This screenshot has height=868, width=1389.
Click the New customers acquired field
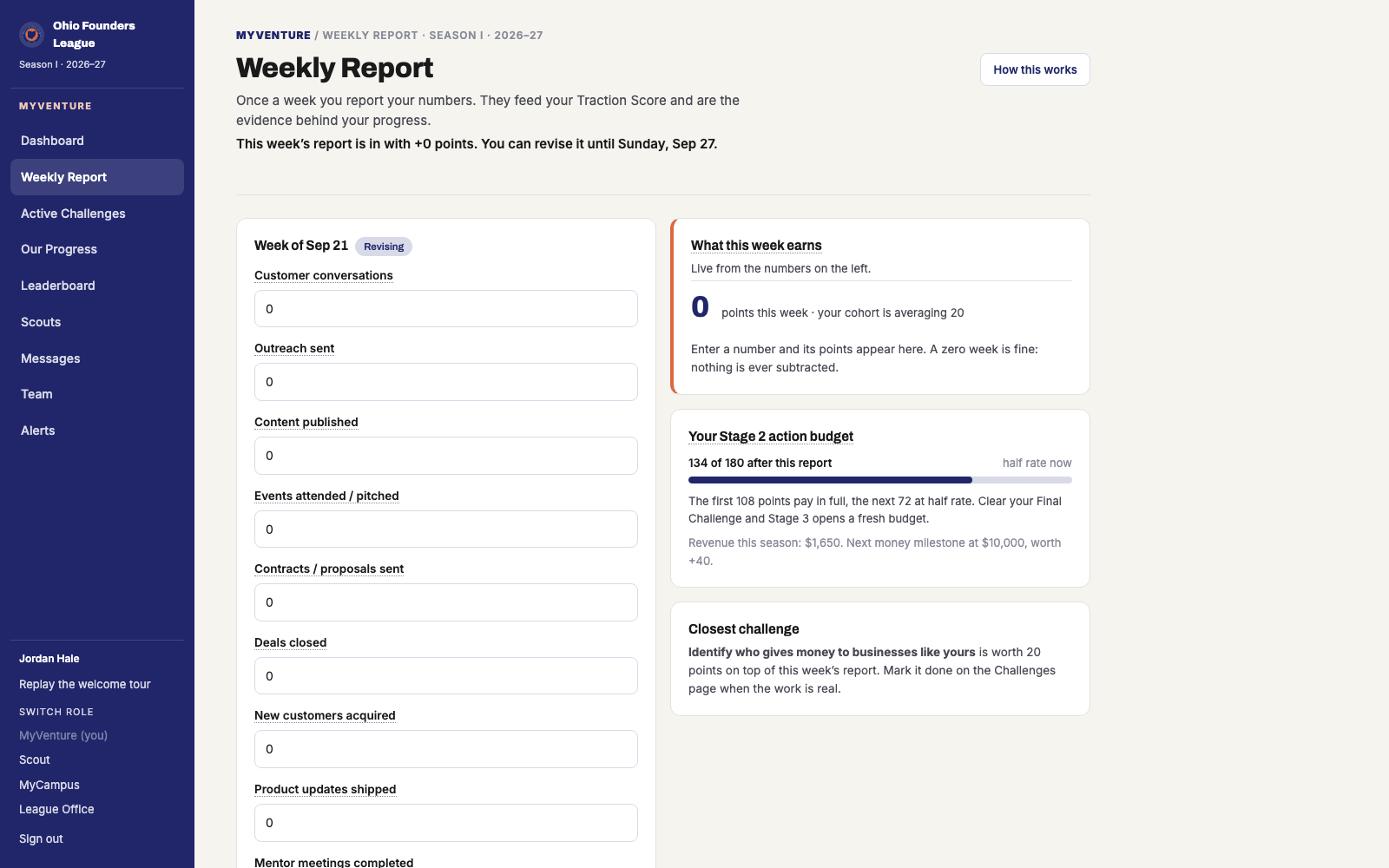click(x=446, y=749)
